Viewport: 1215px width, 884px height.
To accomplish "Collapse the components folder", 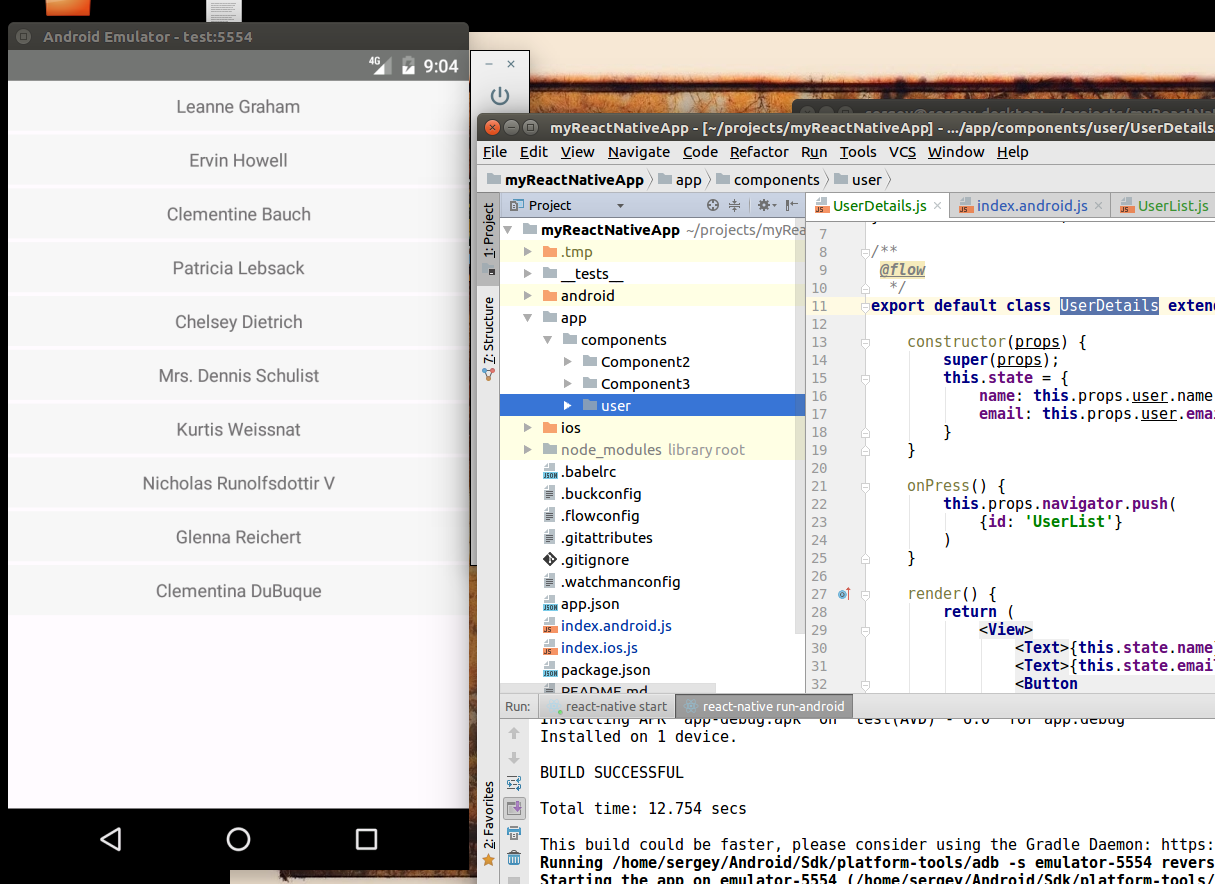I will pyautogui.click(x=548, y=340).
